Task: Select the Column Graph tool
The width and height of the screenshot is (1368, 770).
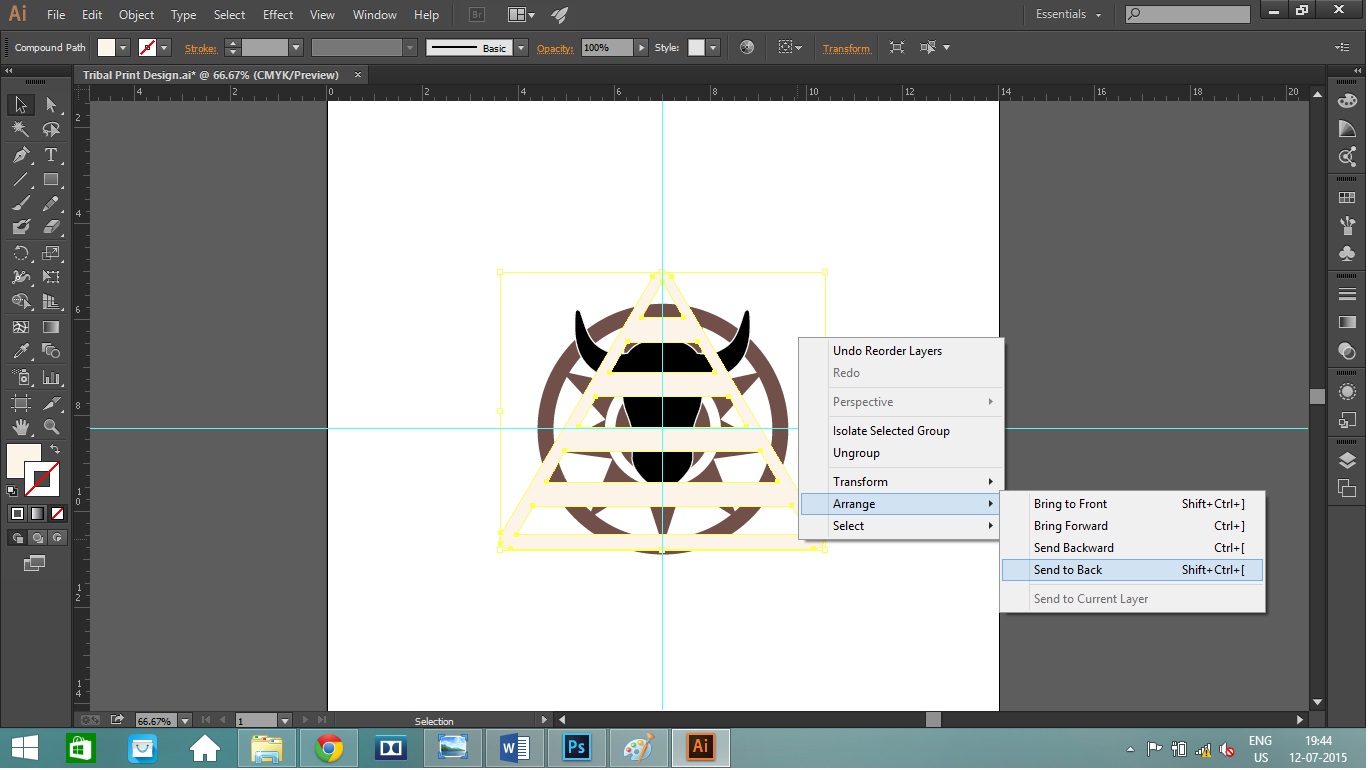Action: pos(51,378)
